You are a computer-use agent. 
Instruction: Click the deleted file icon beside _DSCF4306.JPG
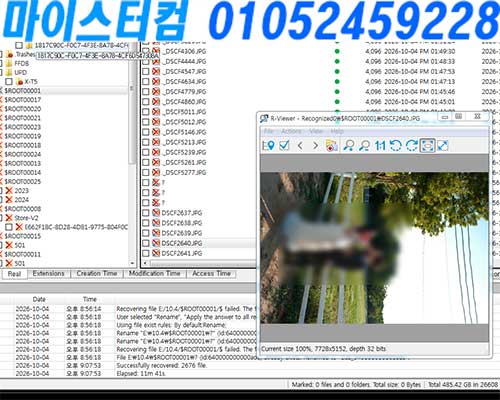[156, 51]
